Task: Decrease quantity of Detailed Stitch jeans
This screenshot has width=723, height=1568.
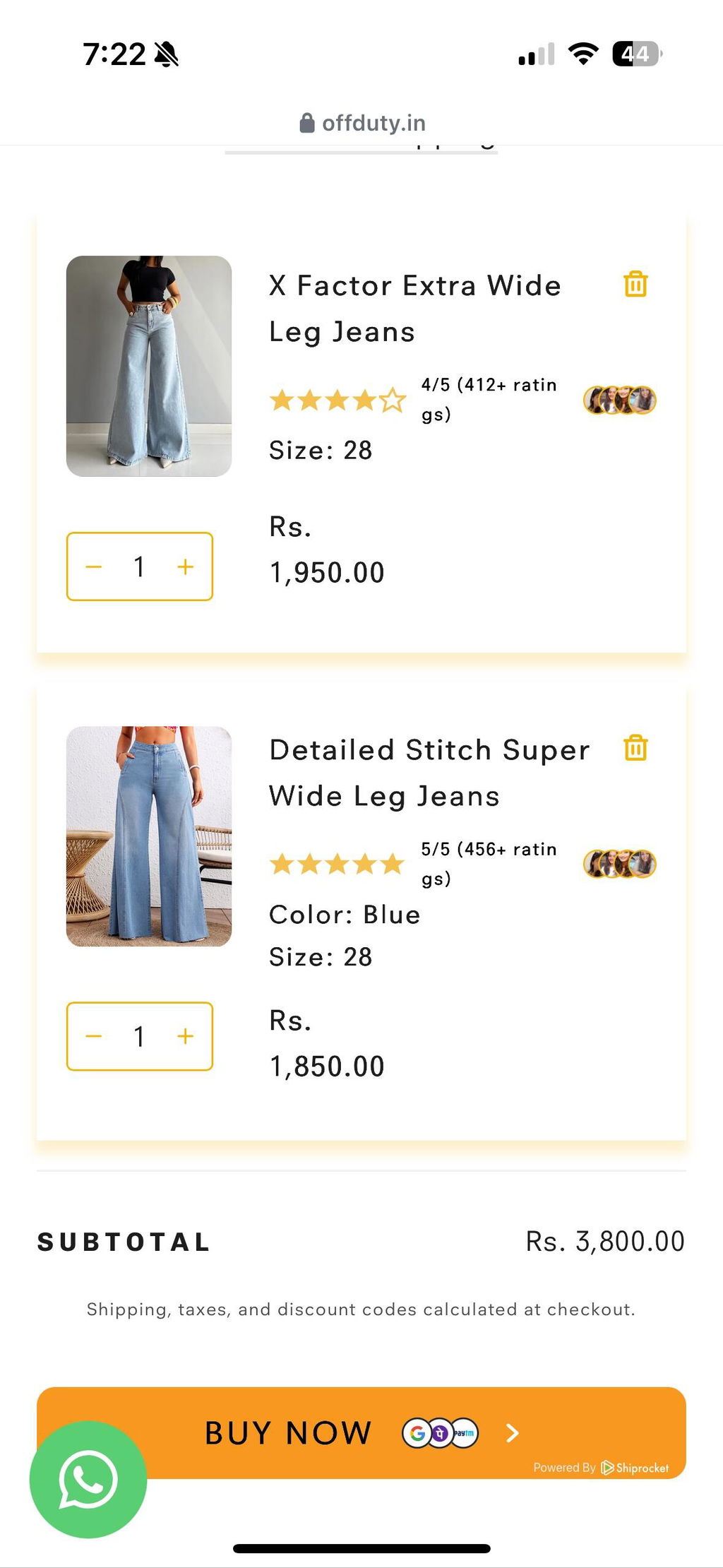Action: point(94,1036)
